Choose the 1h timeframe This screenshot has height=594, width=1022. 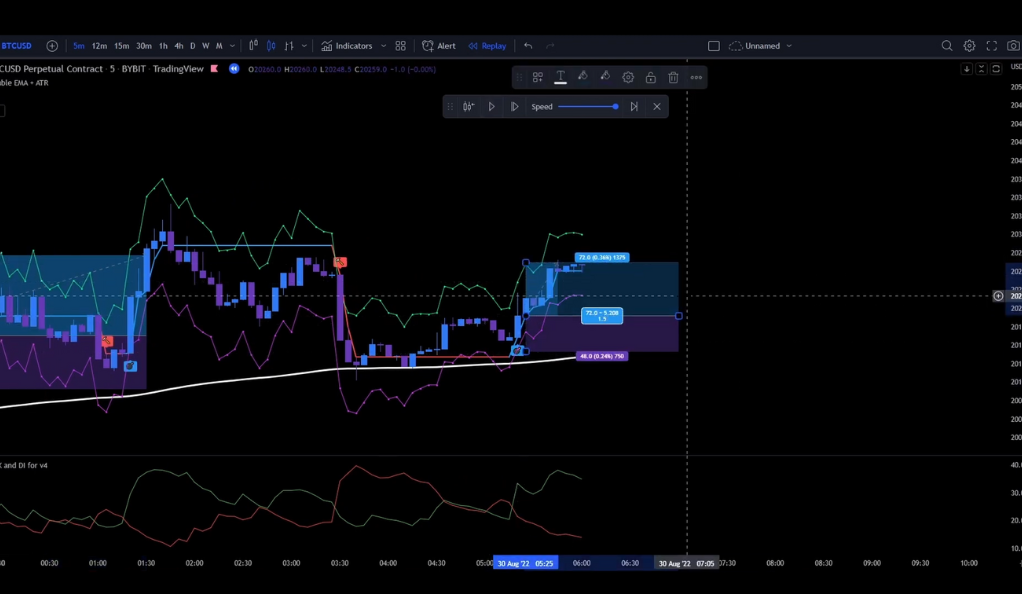pyautogui.click(x=163, y=46)
